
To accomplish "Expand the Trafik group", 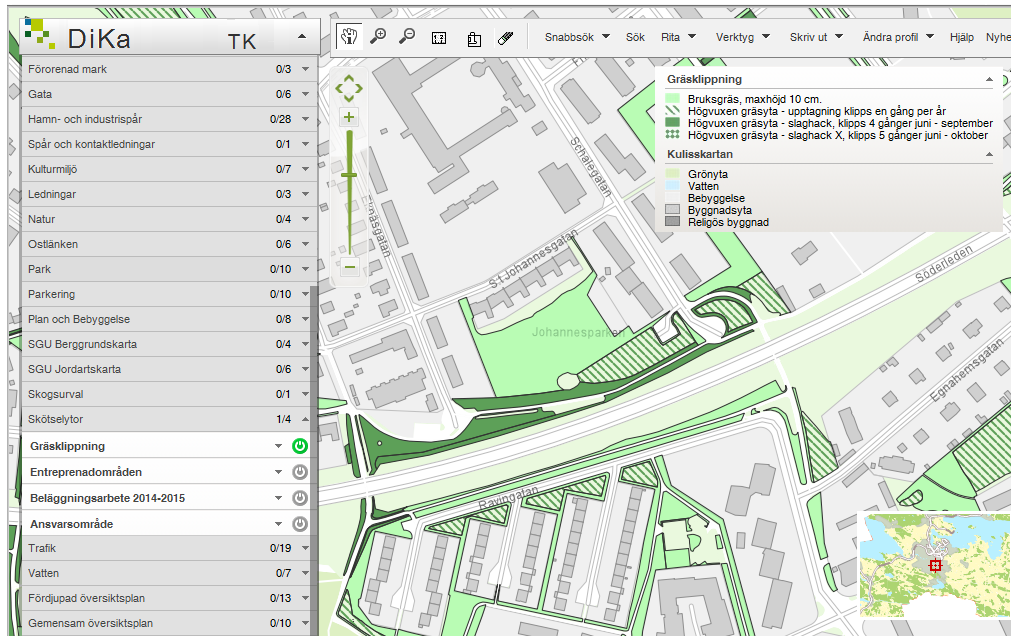I will tap(305, 548).
